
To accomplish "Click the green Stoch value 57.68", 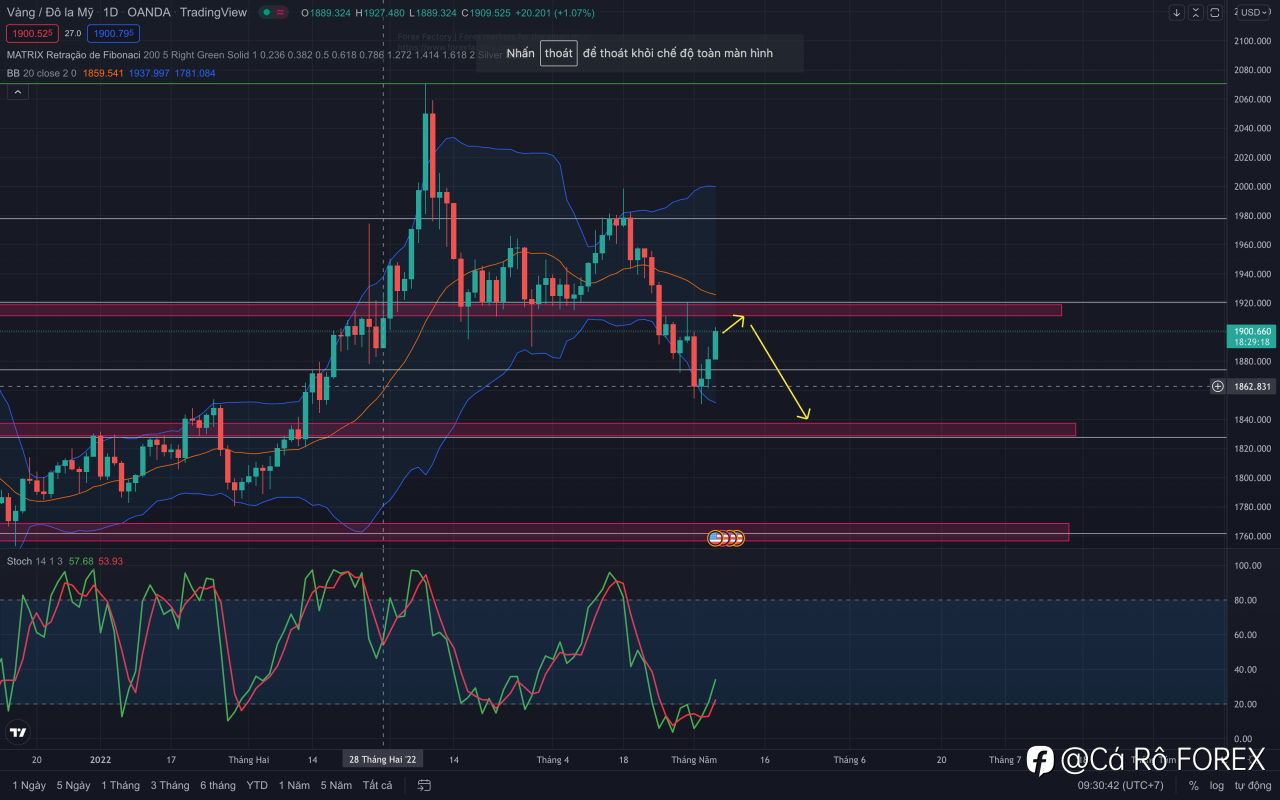I will click(80, 561).
